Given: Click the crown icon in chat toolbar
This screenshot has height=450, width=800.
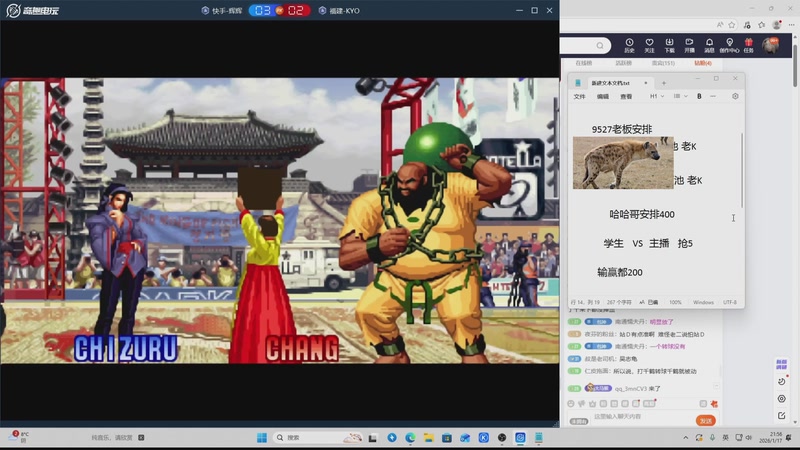Looking at the screenshot, I should [x=592, y=404].
